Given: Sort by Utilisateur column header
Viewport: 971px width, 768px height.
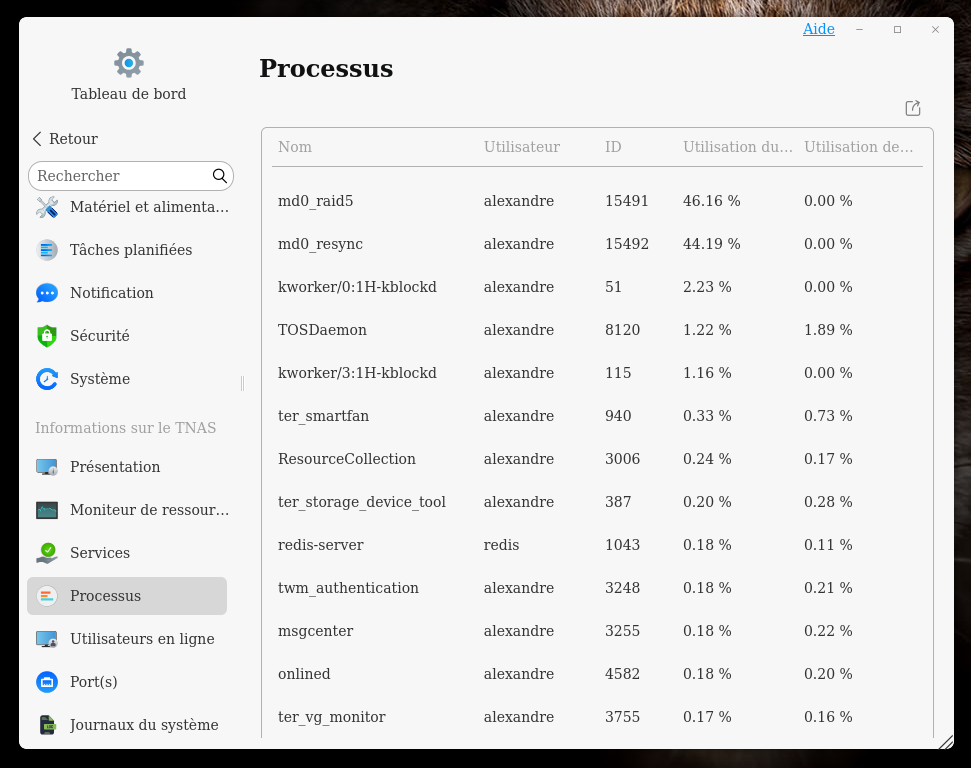Looking at the screenshot, I should pyautogui.click(x=521, y=147).
